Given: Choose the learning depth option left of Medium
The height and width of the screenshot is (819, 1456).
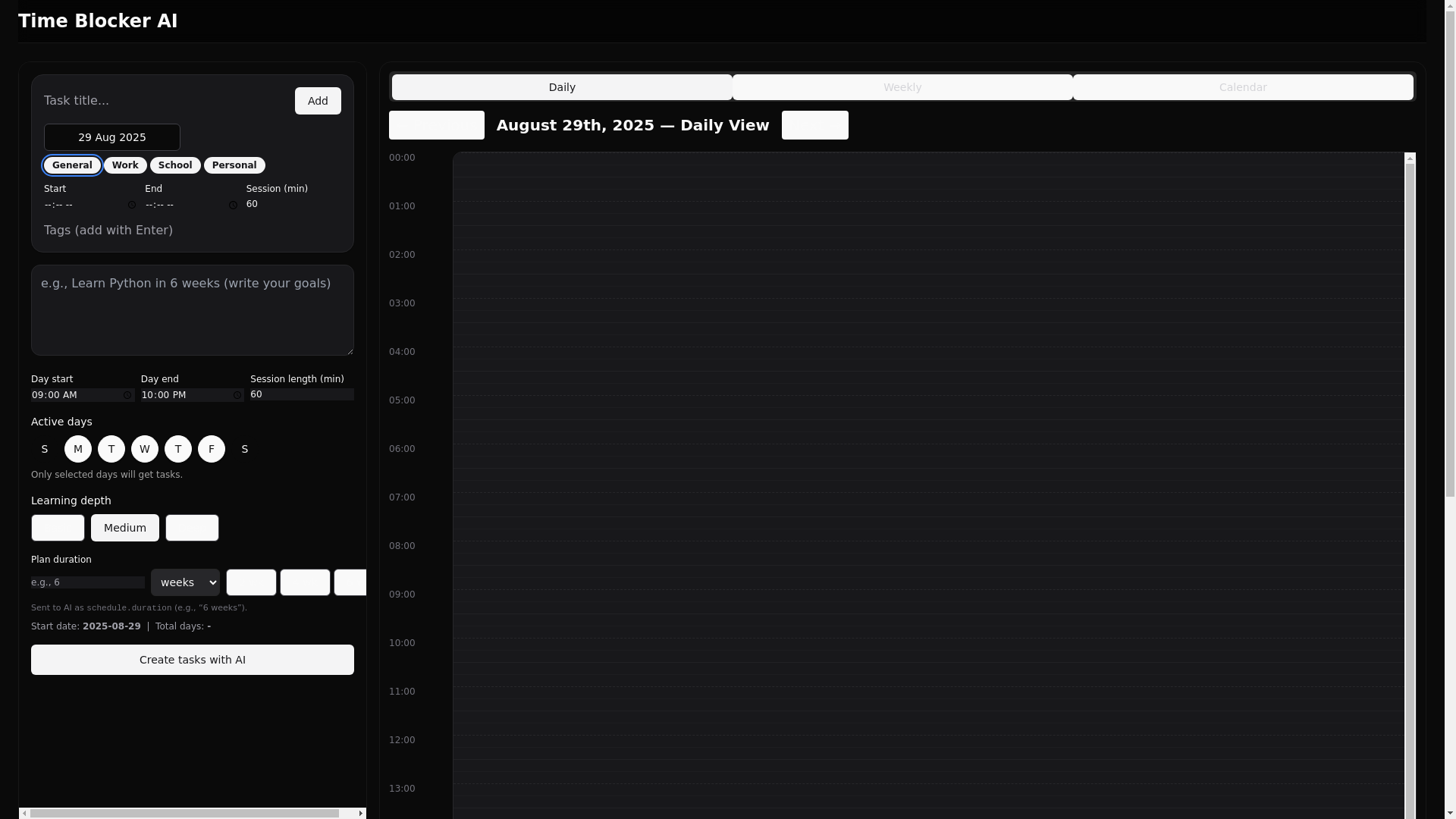Looking at the screenshot, I should coord(58,528).
